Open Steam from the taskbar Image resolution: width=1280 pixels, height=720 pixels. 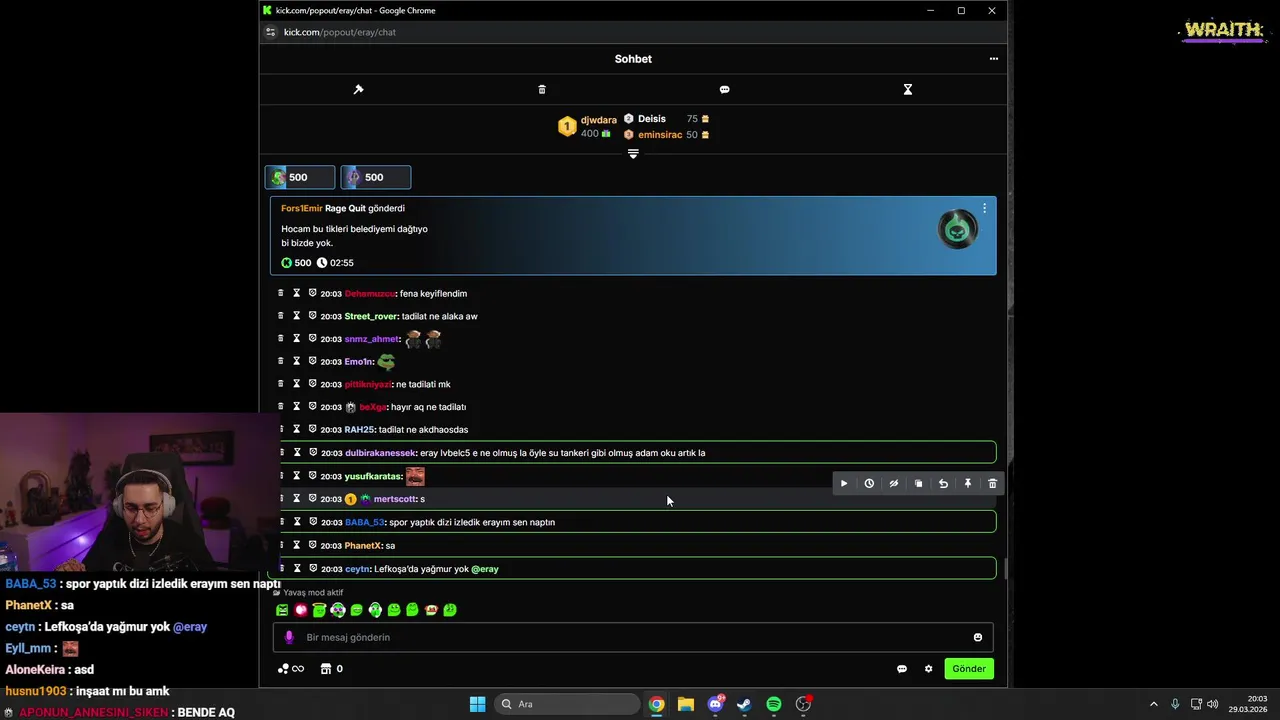click(x=744, y=704)
